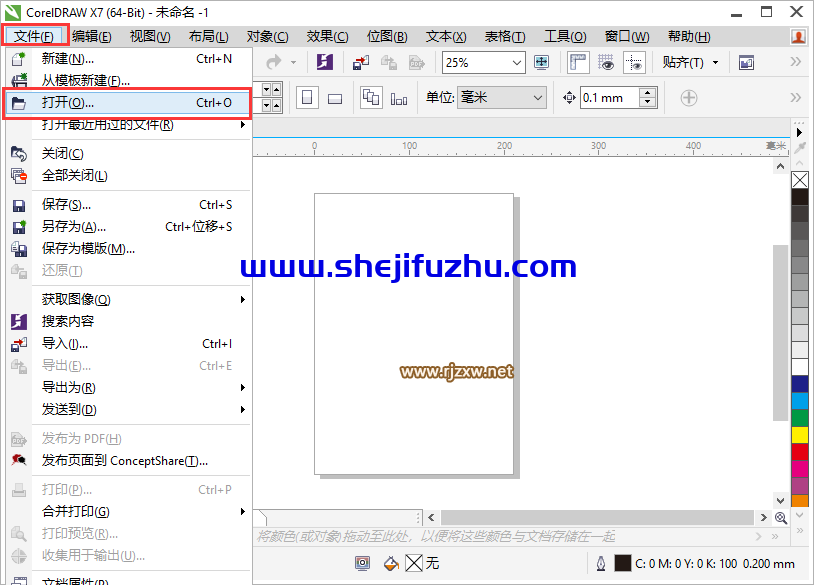Choose 新建(N) from file menu
Image resolution: width=814 pixels, height=585 pixels.
129,59
